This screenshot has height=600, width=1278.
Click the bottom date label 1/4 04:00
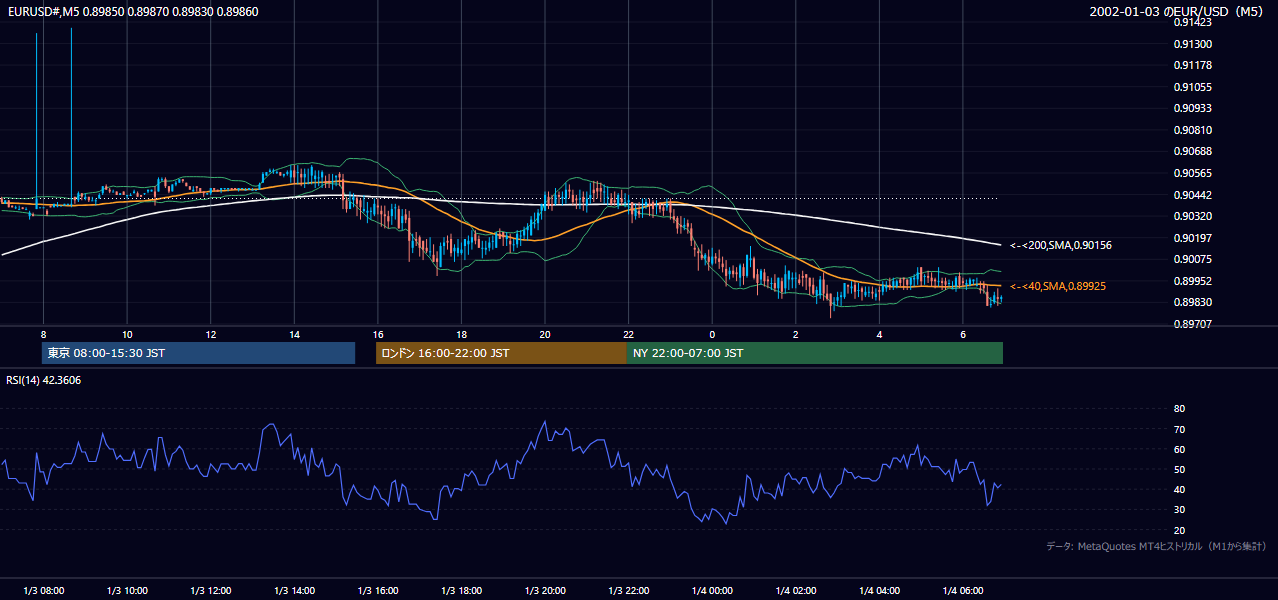pos(879,591)
